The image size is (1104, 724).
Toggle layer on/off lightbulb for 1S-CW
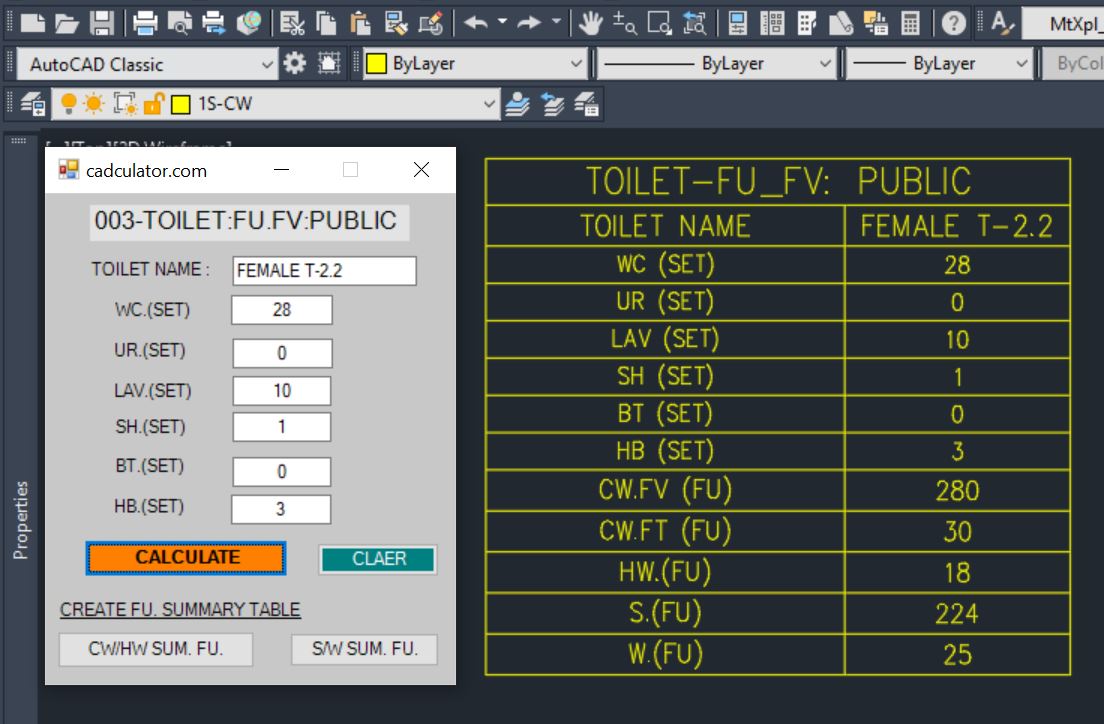click(x=69, y=103)
